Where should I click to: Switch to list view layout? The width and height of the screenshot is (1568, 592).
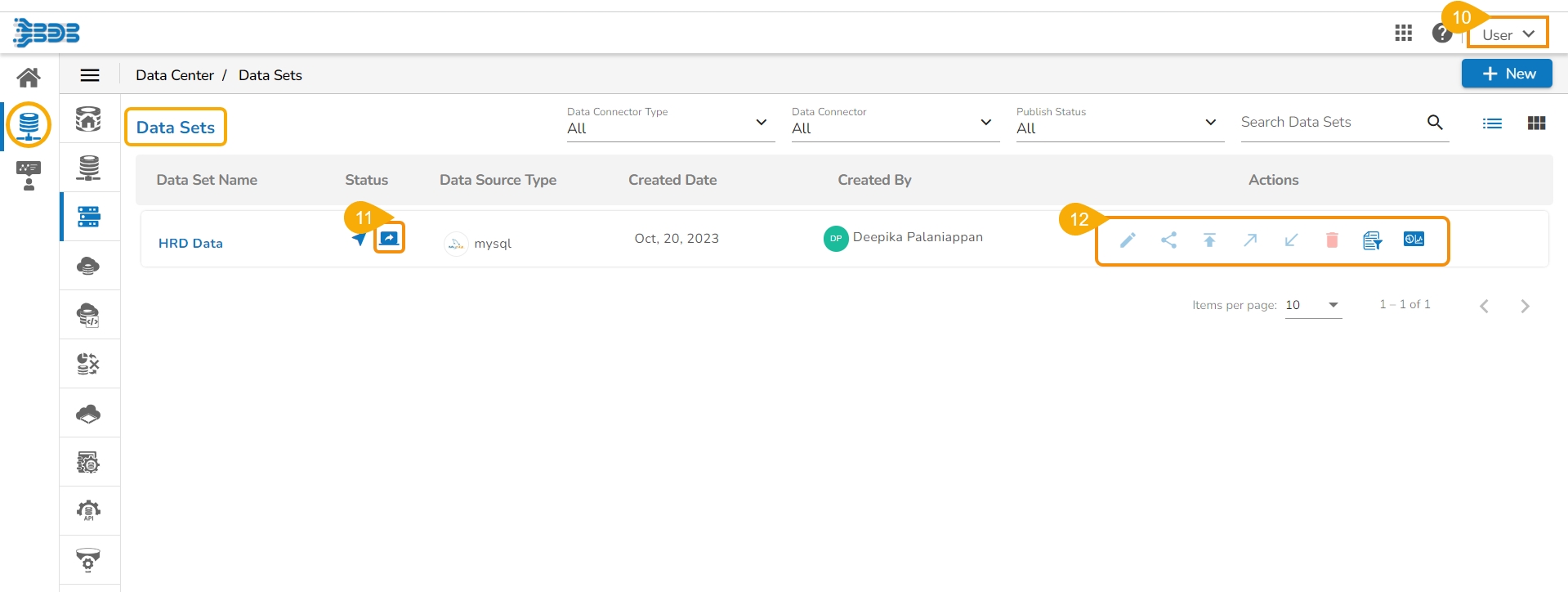(1492, 123)
